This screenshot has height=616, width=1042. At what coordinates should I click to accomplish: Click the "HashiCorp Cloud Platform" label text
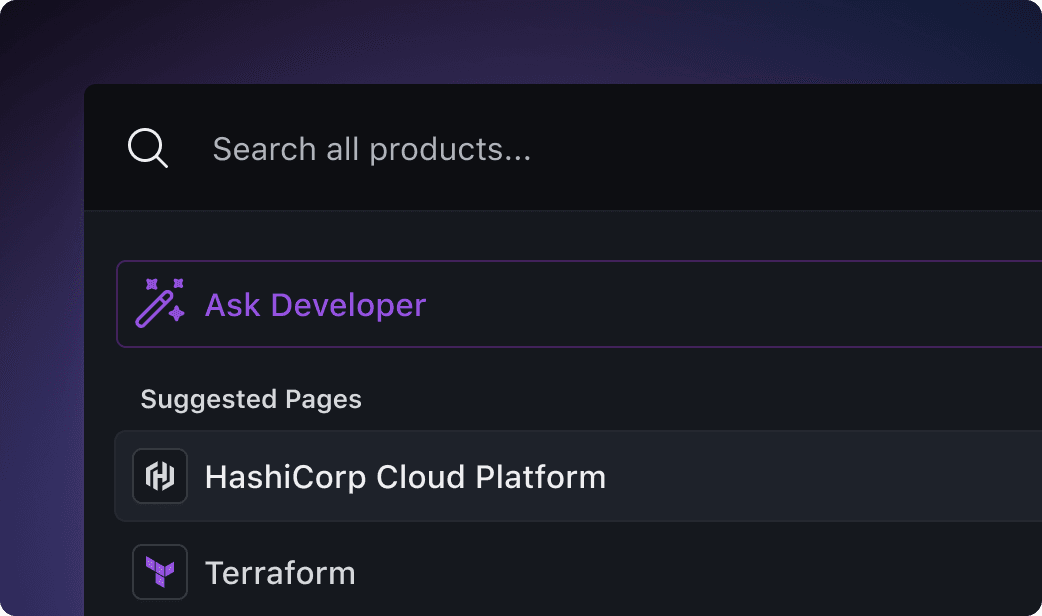405,477
